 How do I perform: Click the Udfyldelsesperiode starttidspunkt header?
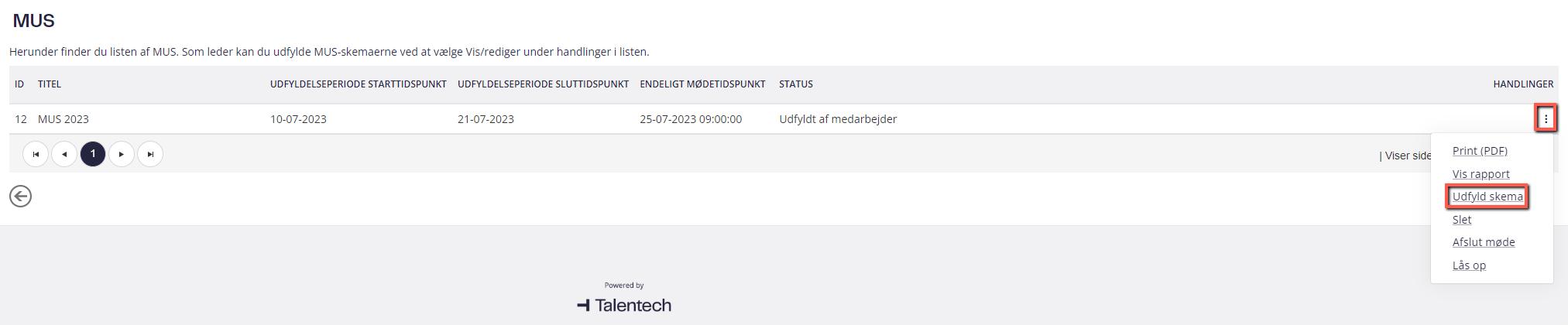(x=359, y=84)
